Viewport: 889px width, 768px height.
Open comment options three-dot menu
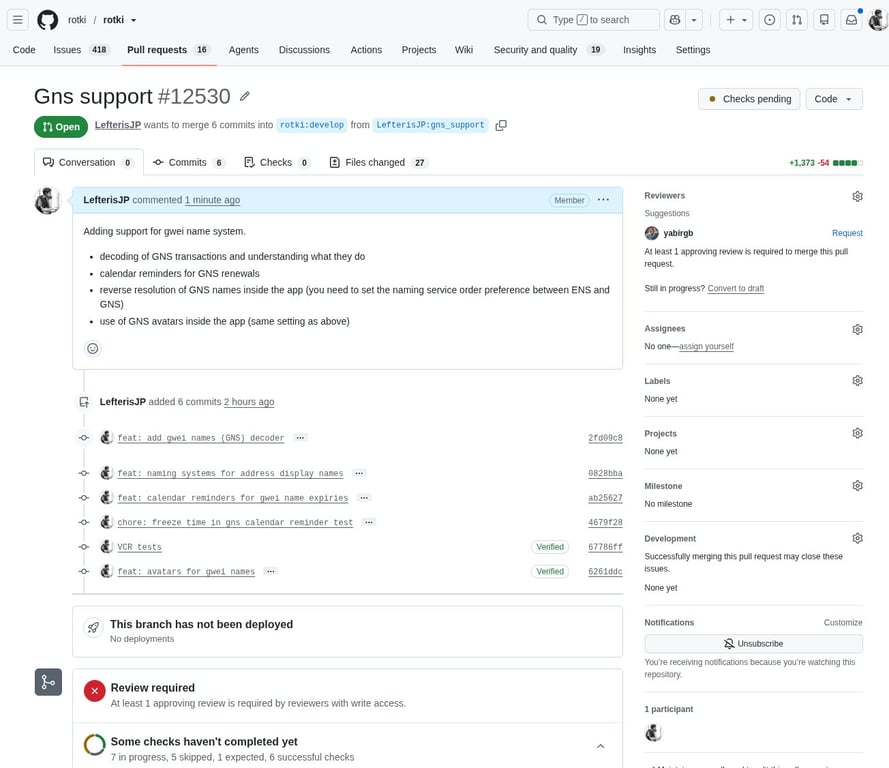[603, 200]
